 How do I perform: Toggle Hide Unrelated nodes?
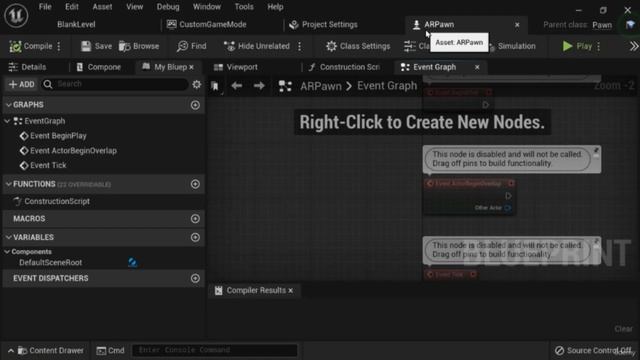coord(257,46)
